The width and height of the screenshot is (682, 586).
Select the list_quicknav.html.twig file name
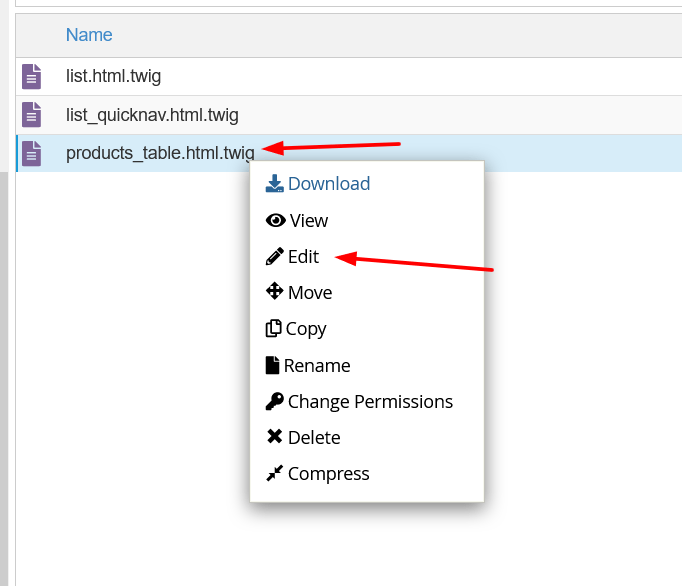[152, 115]
